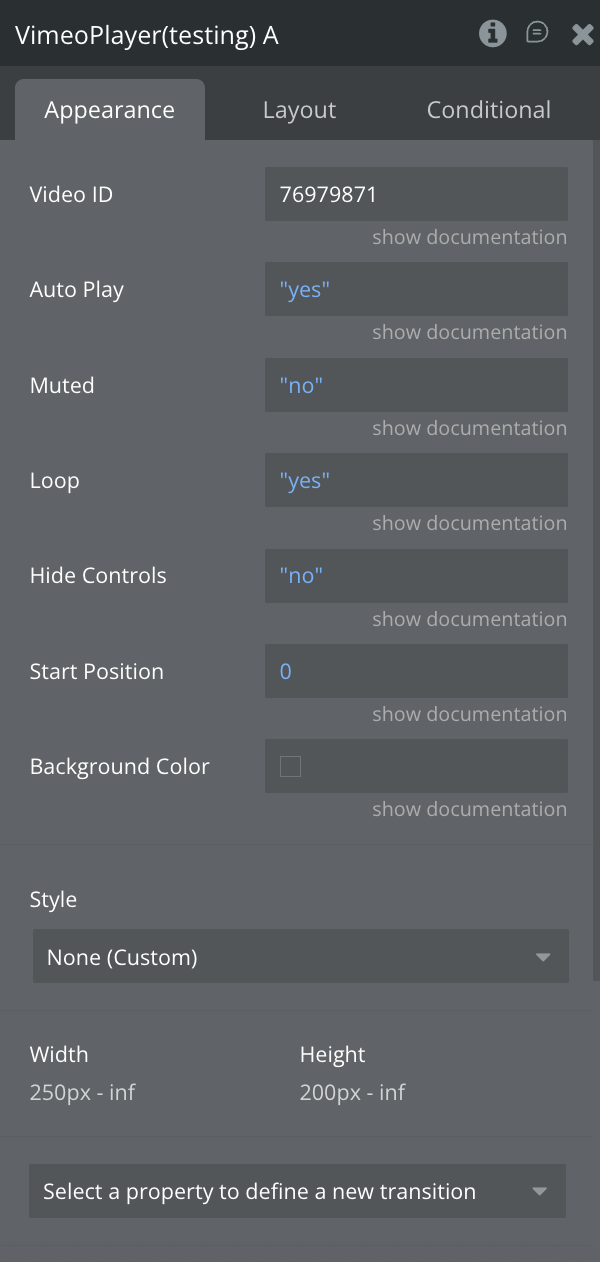Open the Background Color swatch picker
600x1262 pixels.
click(x=290, y=767)
